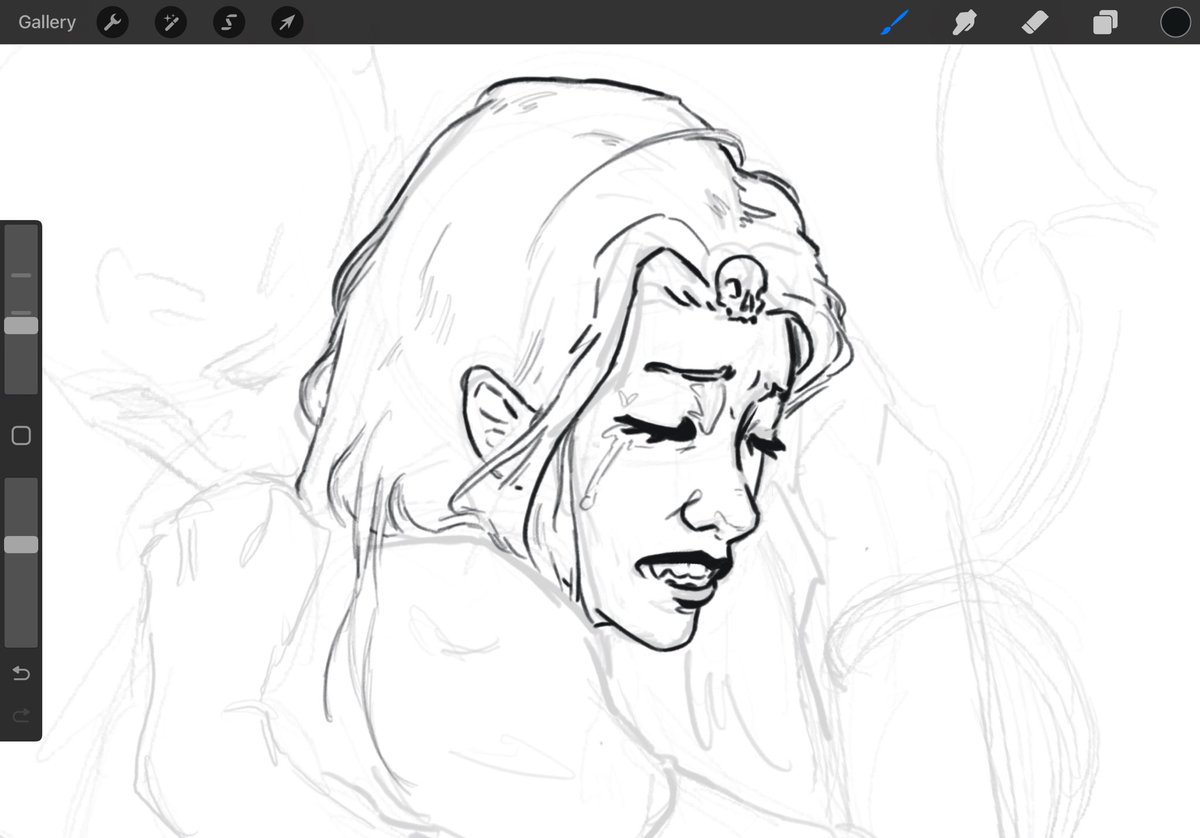The width and height of the screenshot is (1200, 838).
Task: Adjust the brush size slider handle
Action: coord(21,324)
